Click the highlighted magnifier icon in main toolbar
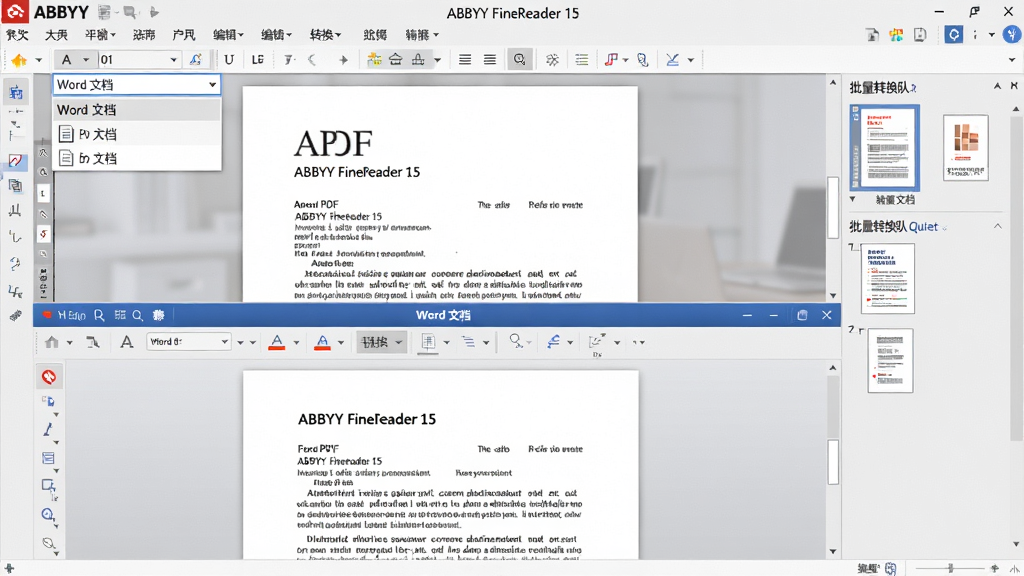 click(x=519, y=59)
